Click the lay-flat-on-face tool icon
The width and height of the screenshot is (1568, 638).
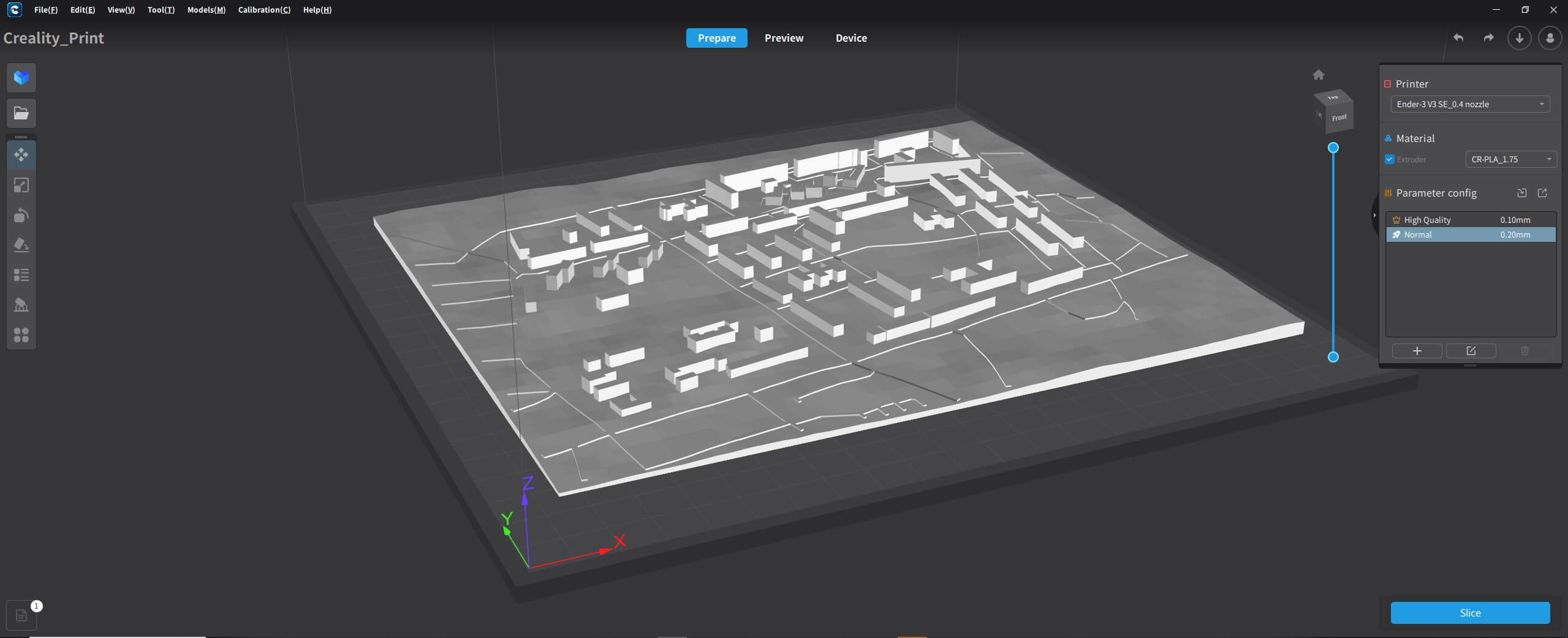(x=21, y=245)
